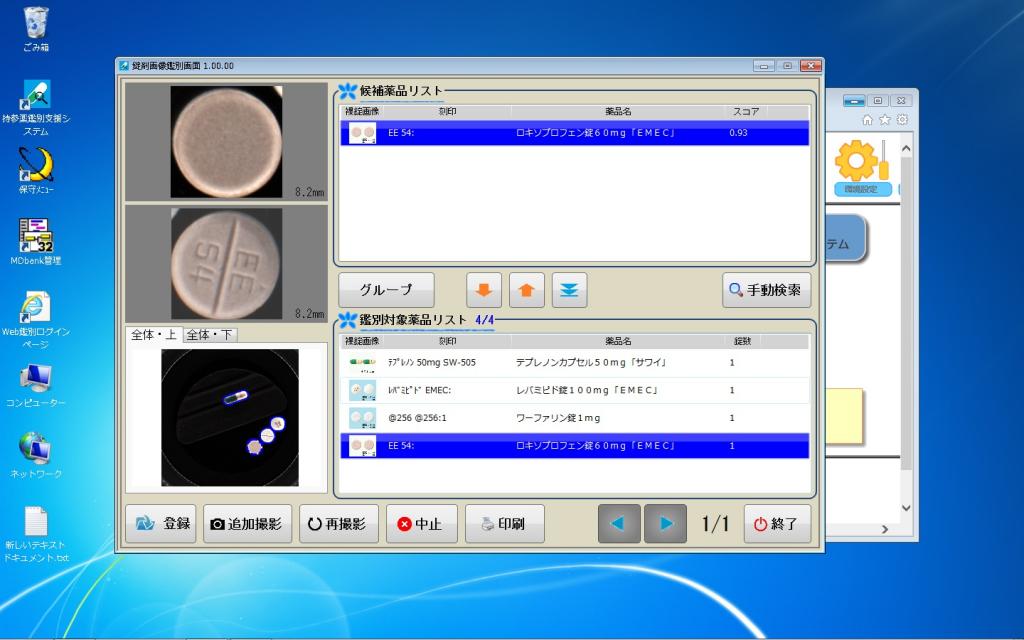Viewport: 1024px width, 640px height.
Task: Click the top tablet photo thumbnail
Action: (226, 141)
